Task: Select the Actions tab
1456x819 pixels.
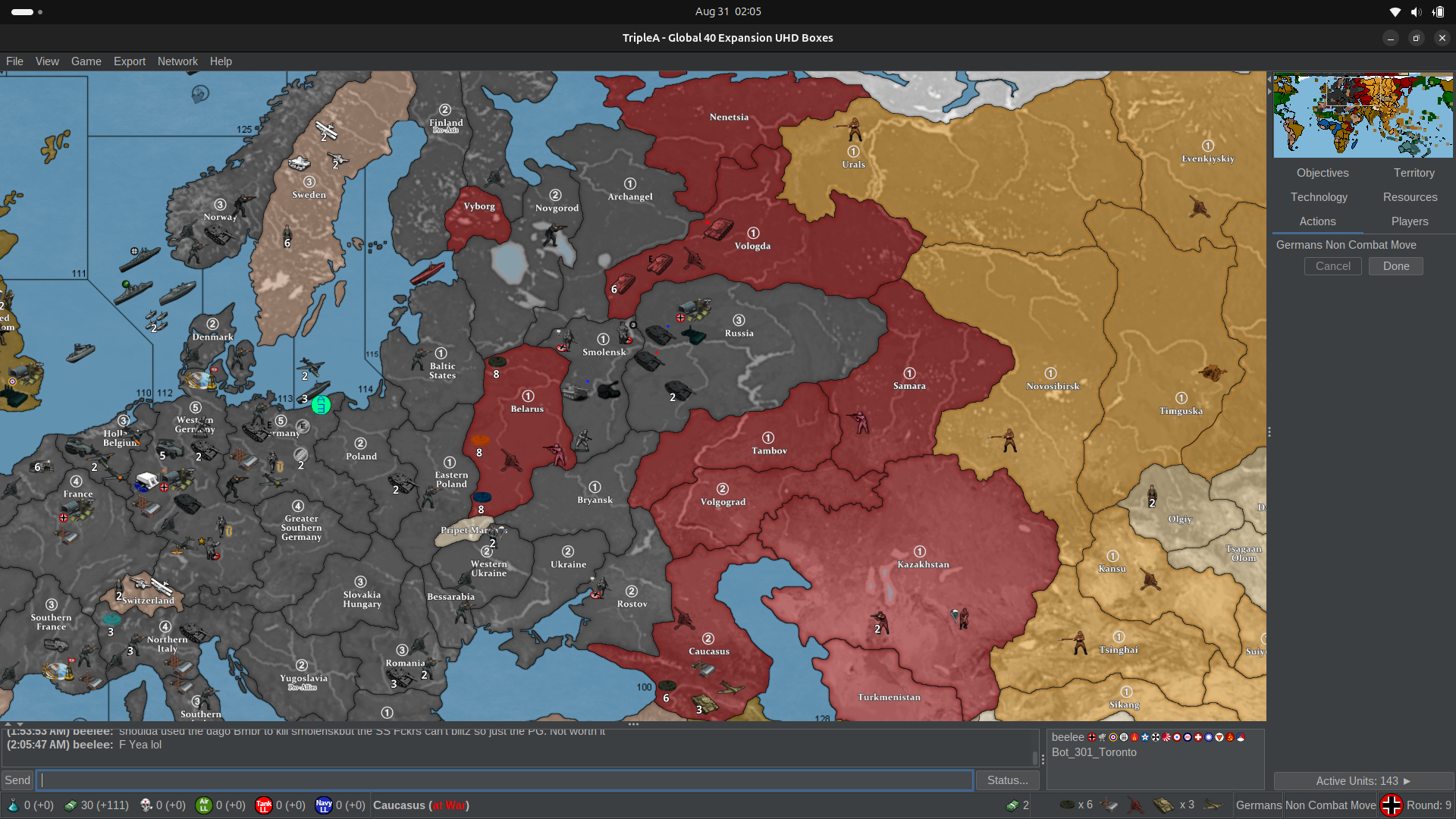Action: (x=1317, y=221)
